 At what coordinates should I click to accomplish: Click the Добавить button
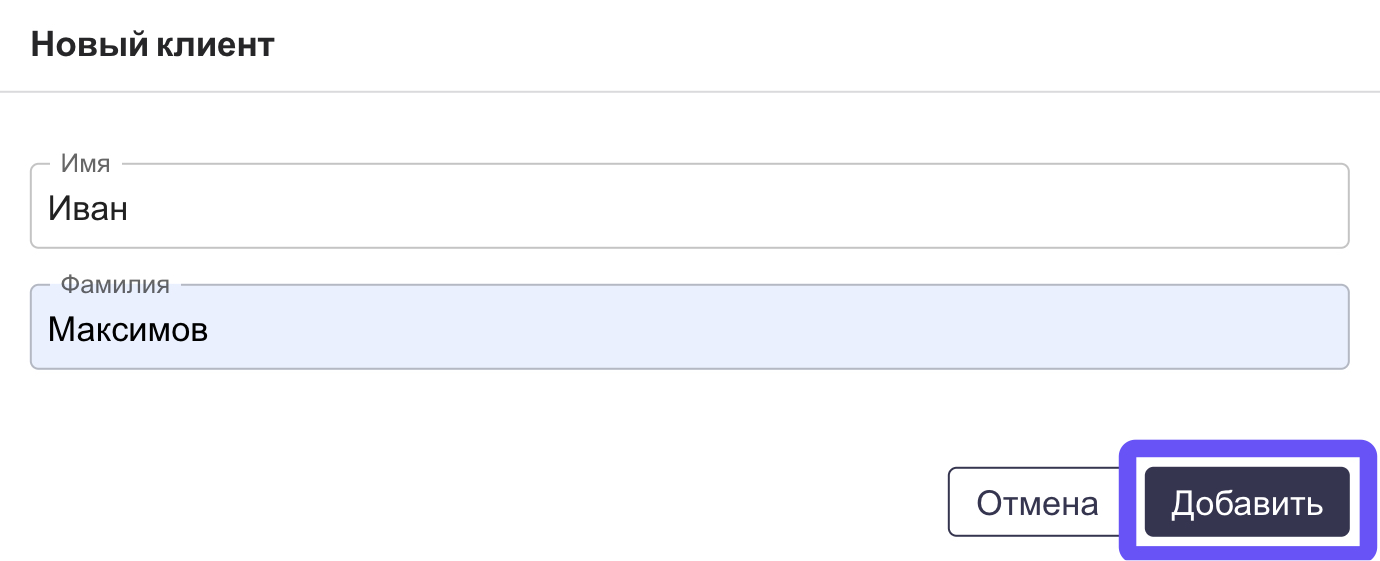click(x=1246, y=503)
